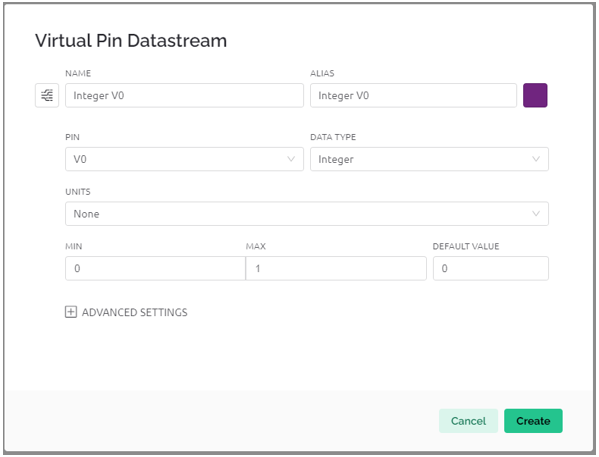Click the chevron arrow in the Pin dropdown
599x457 pixels.
pos(291,159)
